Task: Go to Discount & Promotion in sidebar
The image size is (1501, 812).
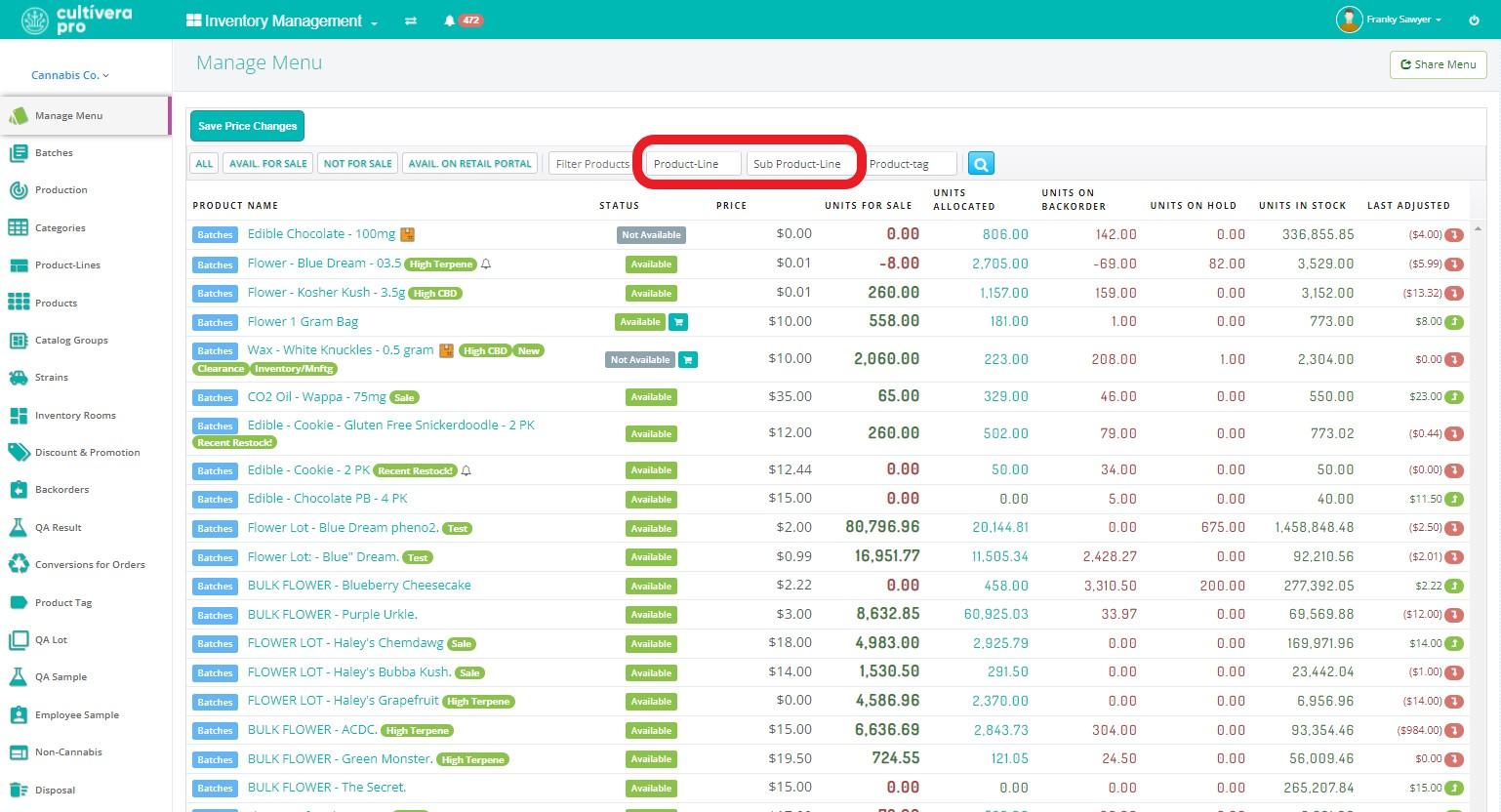Action: tap(86, 453)
